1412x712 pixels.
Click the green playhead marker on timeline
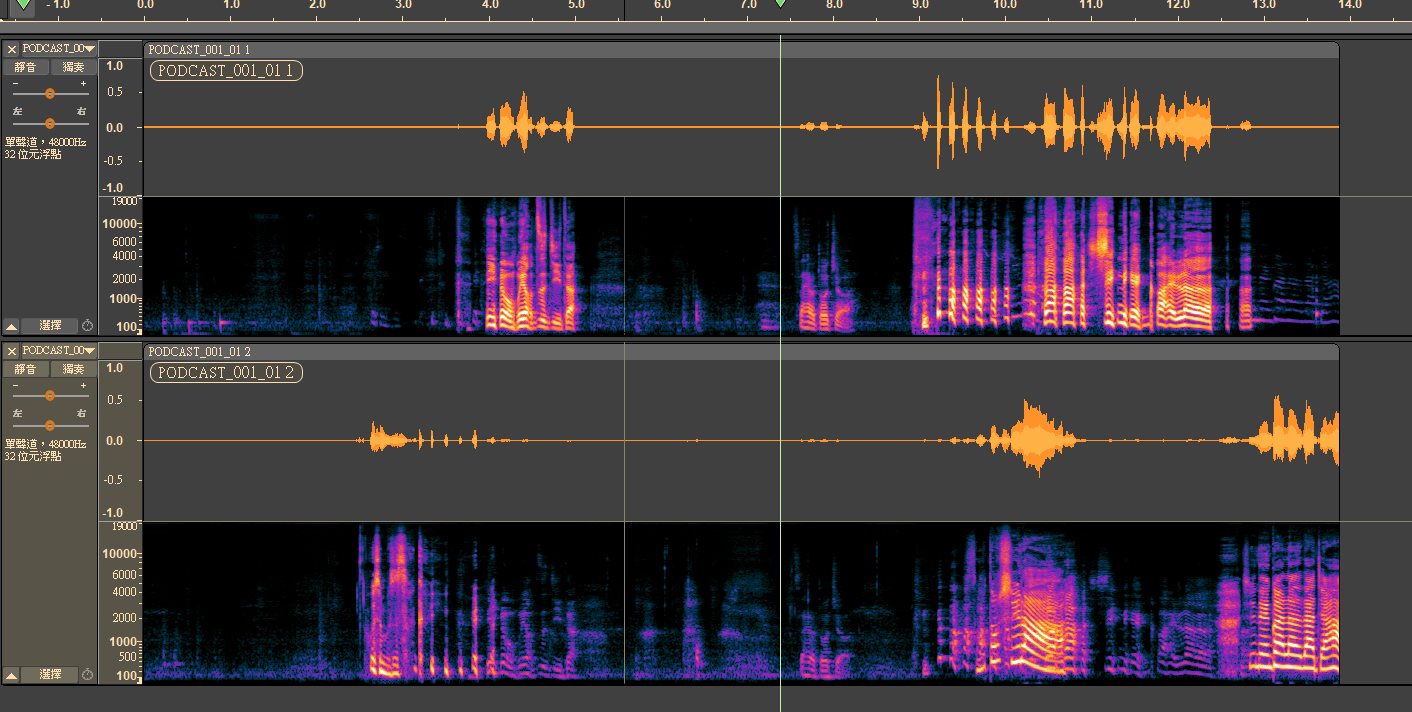(x=781, y=5)
